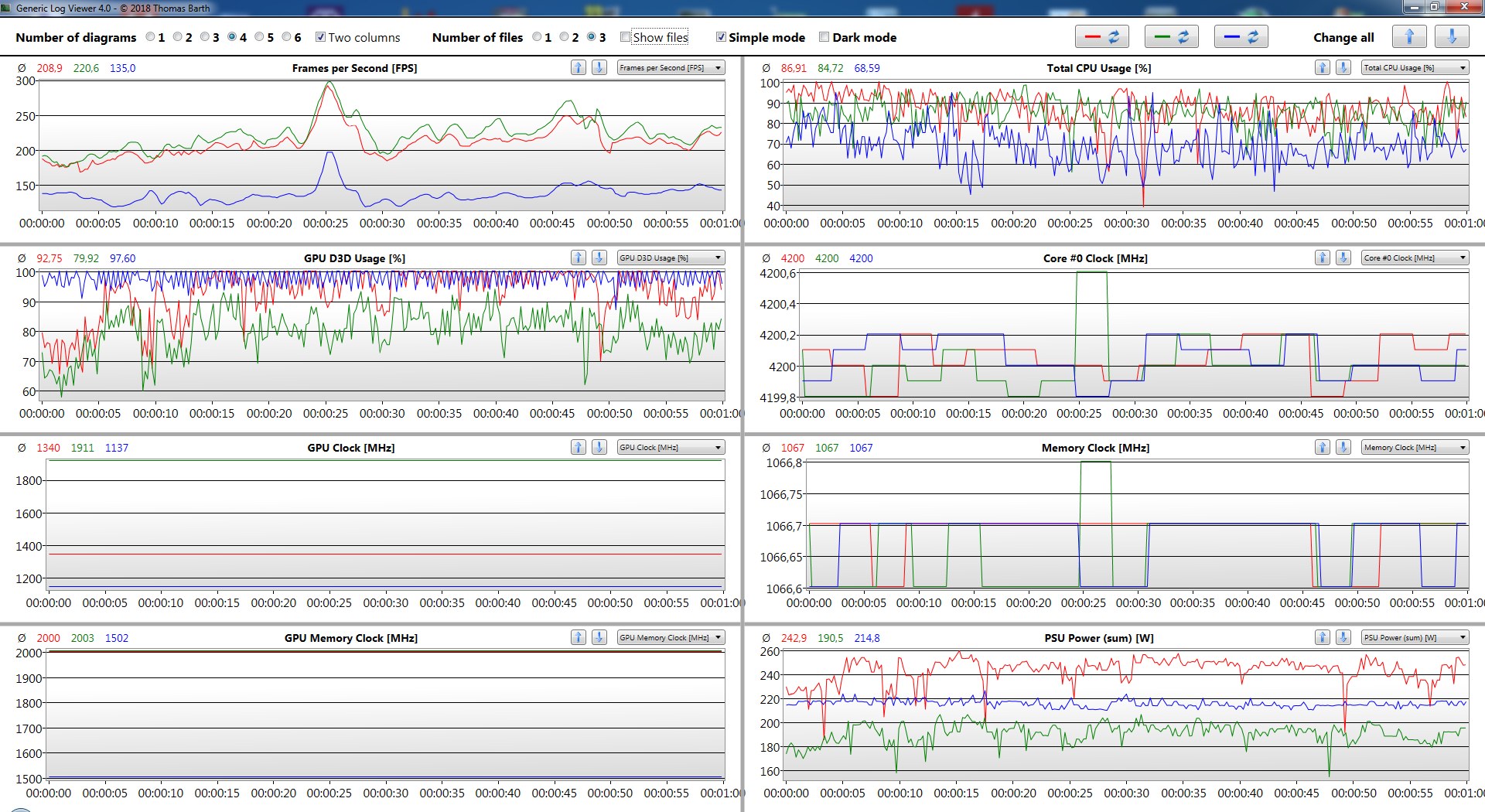
Task: Click the down arrow for Memory Clock diagram
Action: (1344, 447)
